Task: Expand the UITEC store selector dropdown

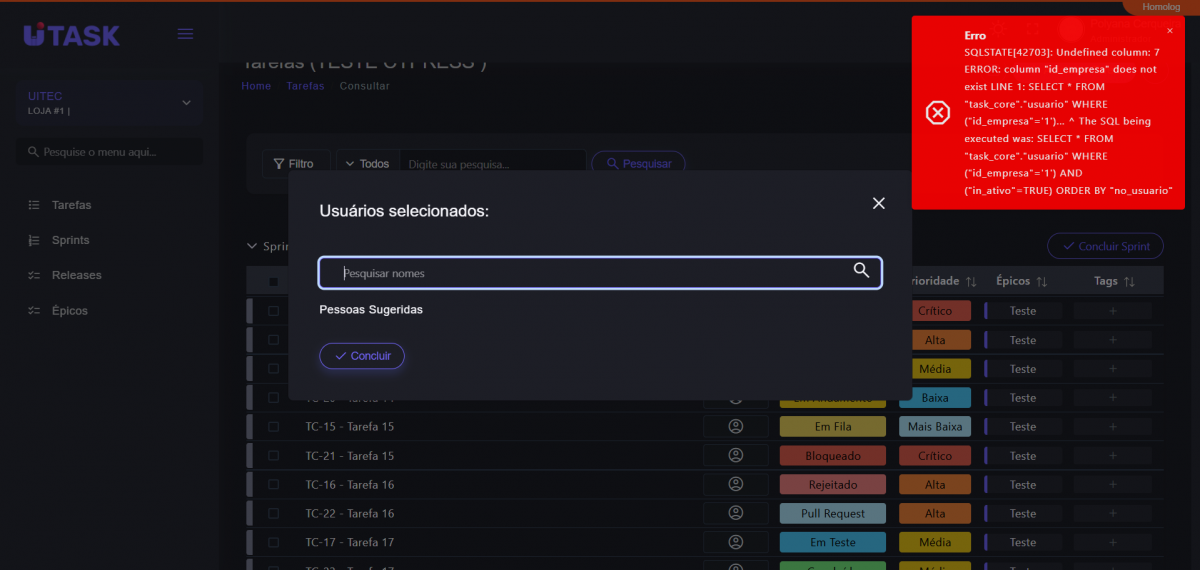Action: 186,103
